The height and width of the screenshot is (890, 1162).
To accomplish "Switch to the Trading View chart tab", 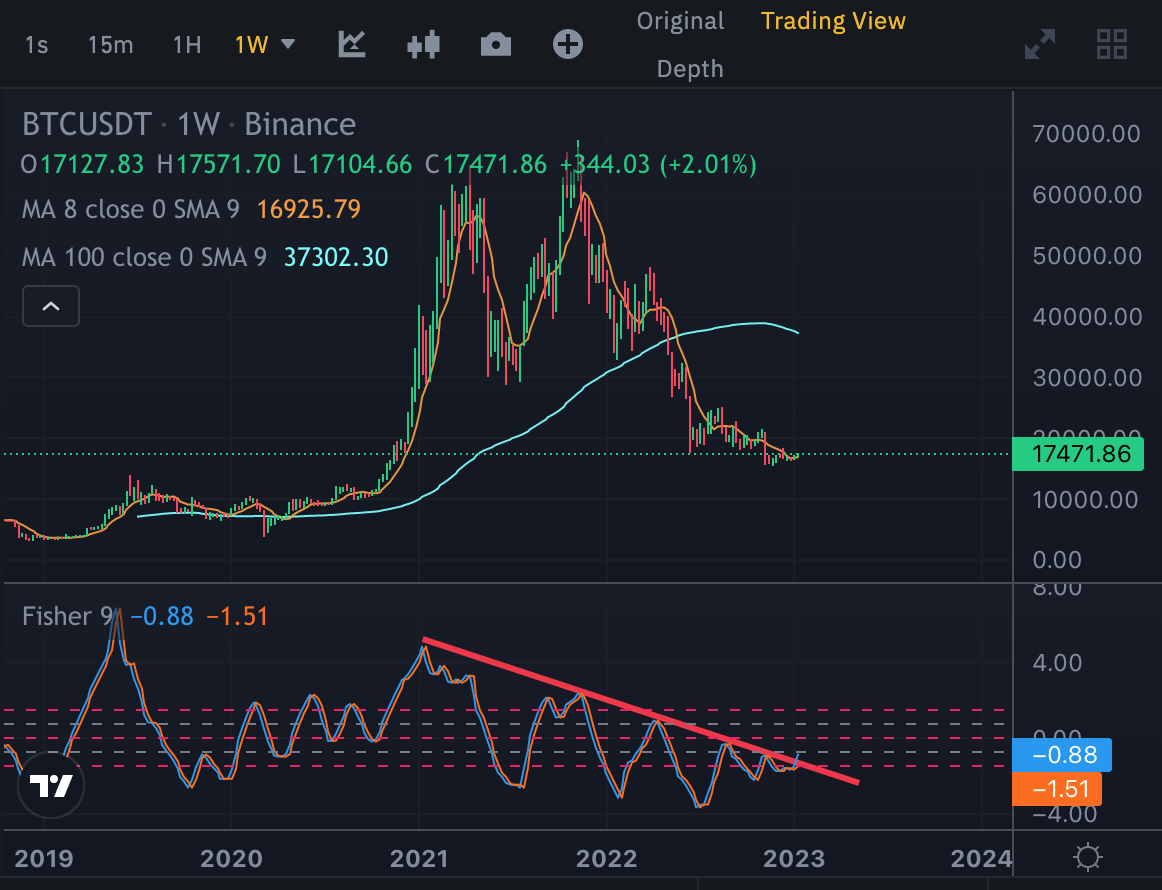I will 833,21.
